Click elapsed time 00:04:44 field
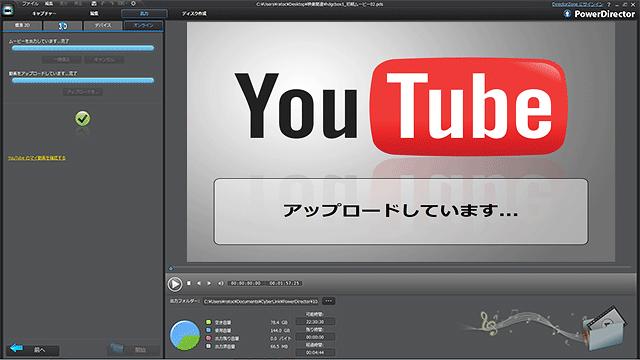Viewport: 640px width, 360px height. [x=315, y=352]
